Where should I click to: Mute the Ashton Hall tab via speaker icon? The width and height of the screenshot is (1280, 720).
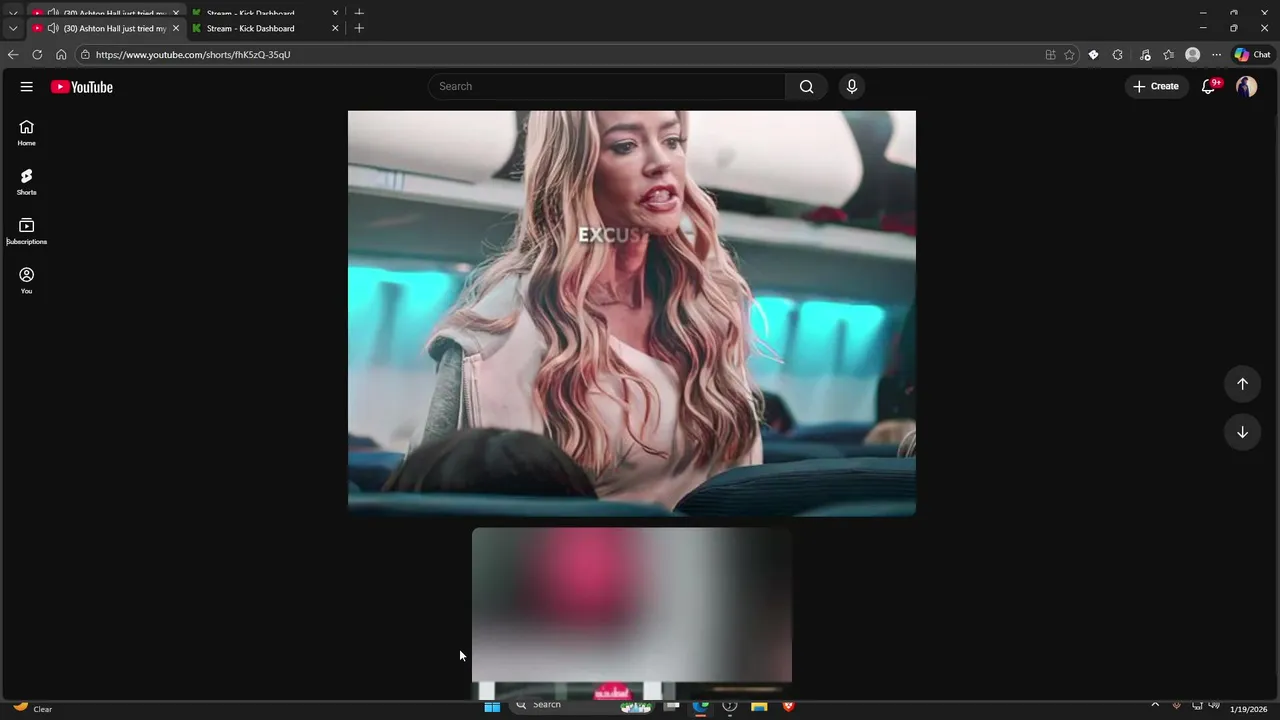[x=53, y=28]
